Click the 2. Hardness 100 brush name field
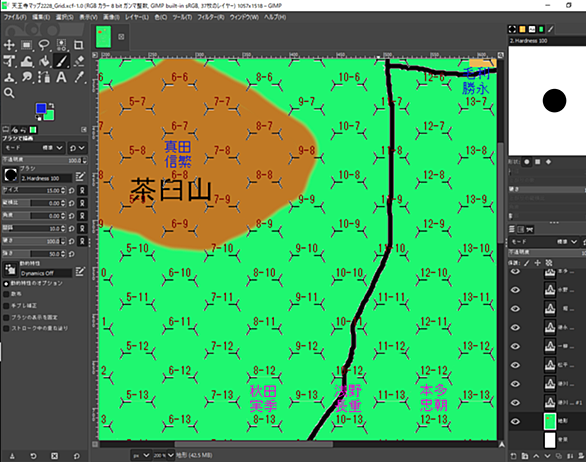586x462 pixels. click(46, 178)
